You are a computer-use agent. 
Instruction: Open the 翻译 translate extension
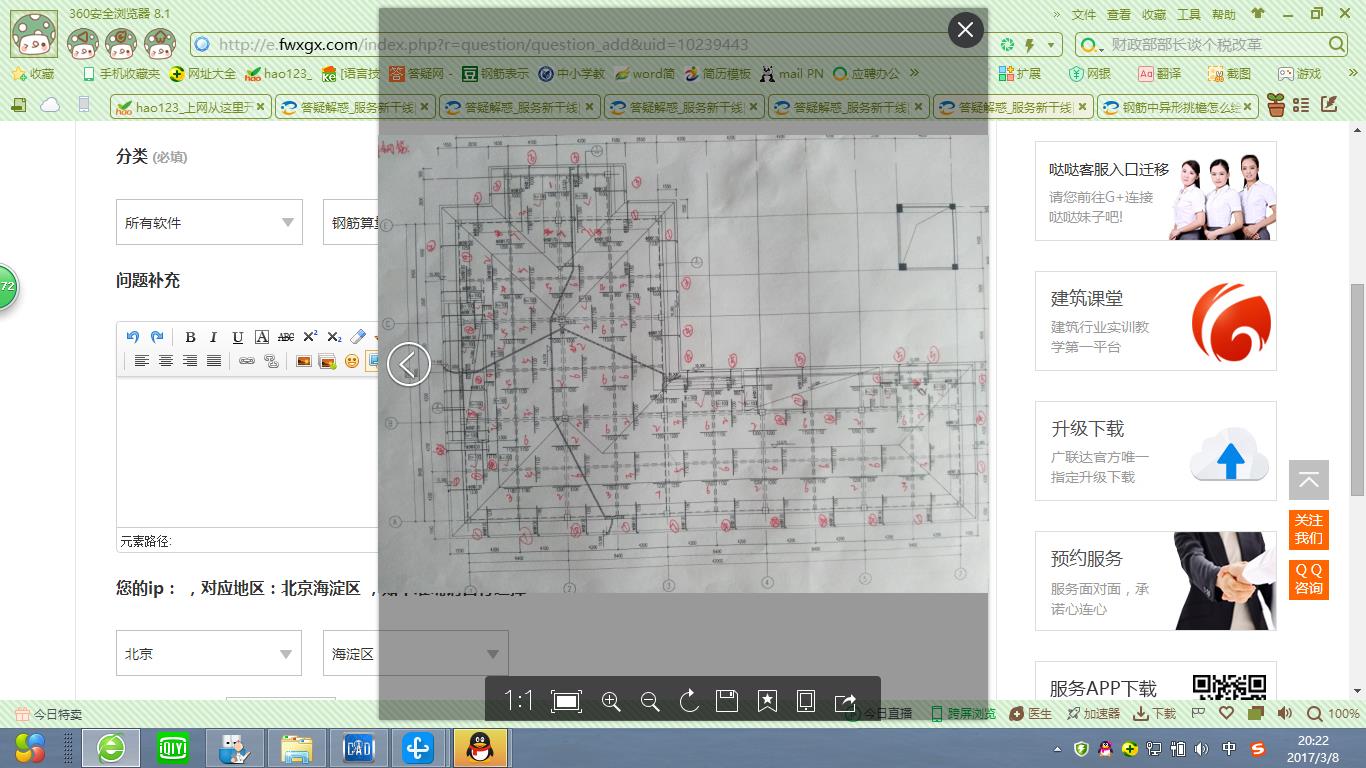coord(1160,73)
